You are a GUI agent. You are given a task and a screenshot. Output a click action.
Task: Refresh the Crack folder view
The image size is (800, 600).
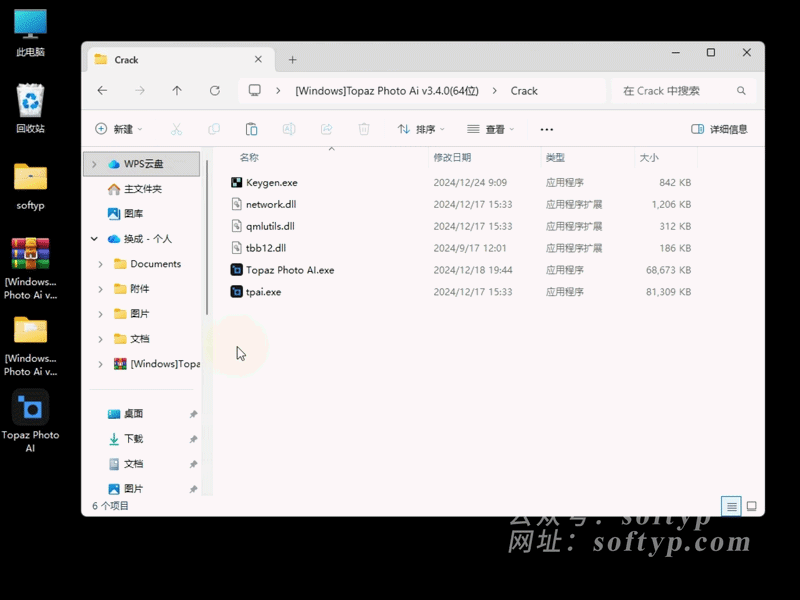click(215, 90)
